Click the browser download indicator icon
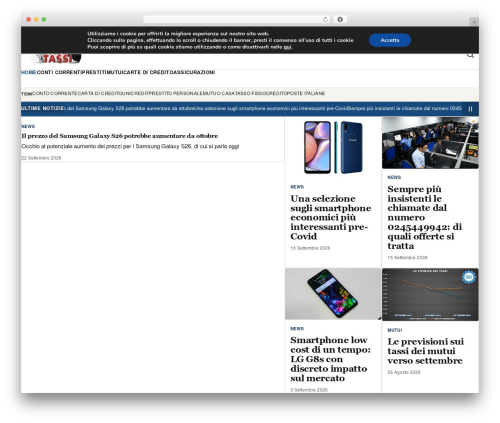This screenshot has width=500, height=423. tap(340, 20)
